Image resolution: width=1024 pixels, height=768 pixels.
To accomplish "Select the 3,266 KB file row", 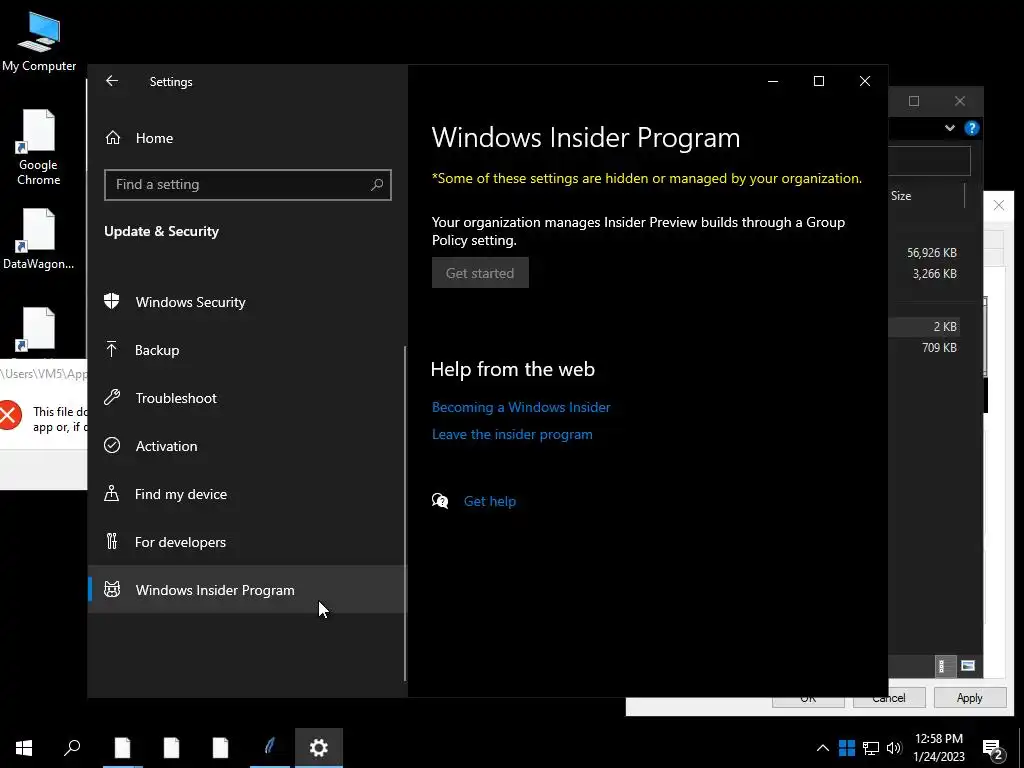I will pos(935,274).
